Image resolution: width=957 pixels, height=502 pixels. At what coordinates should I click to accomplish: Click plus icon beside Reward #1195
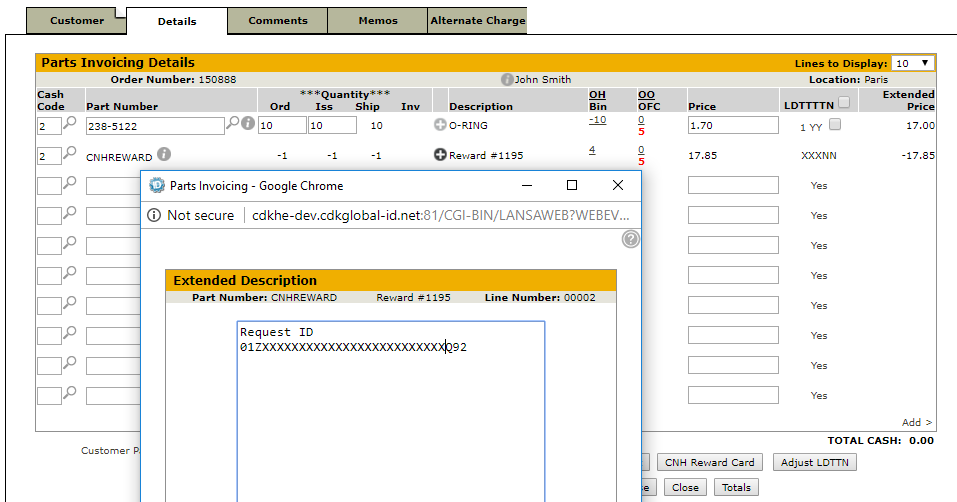(440, 155)
